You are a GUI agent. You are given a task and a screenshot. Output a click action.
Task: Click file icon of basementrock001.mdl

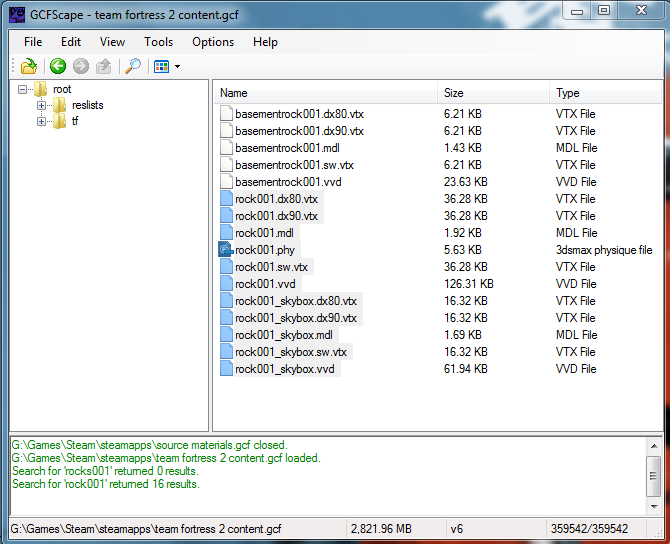tap(226, 148)
